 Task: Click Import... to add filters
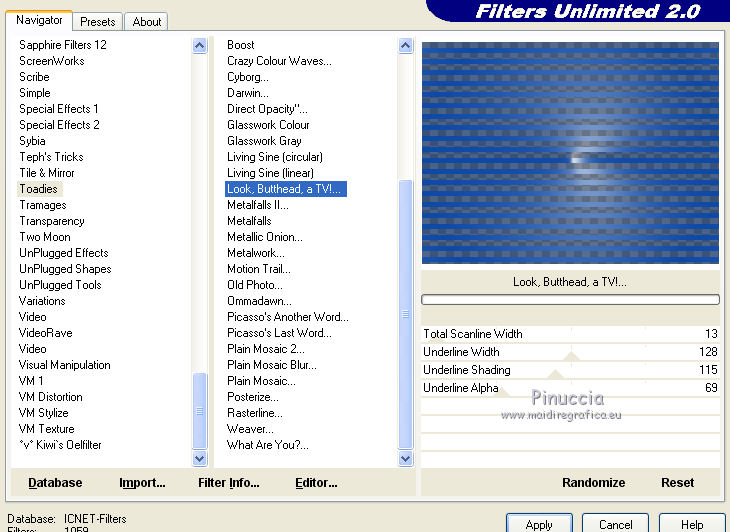click(x=142, y=483)
